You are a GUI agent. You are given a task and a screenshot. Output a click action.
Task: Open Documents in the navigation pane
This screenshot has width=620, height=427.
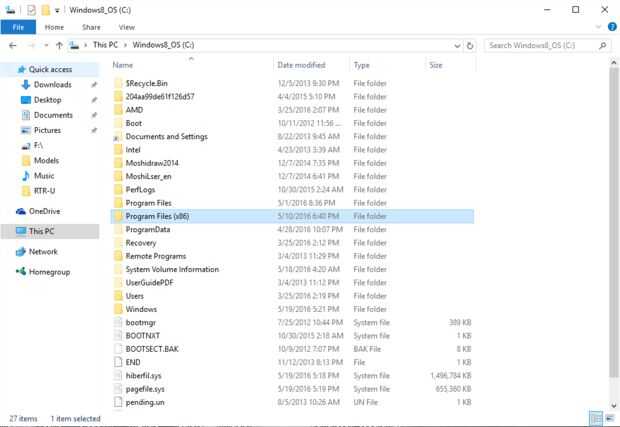pyautogui.click(x=53, y=115)
